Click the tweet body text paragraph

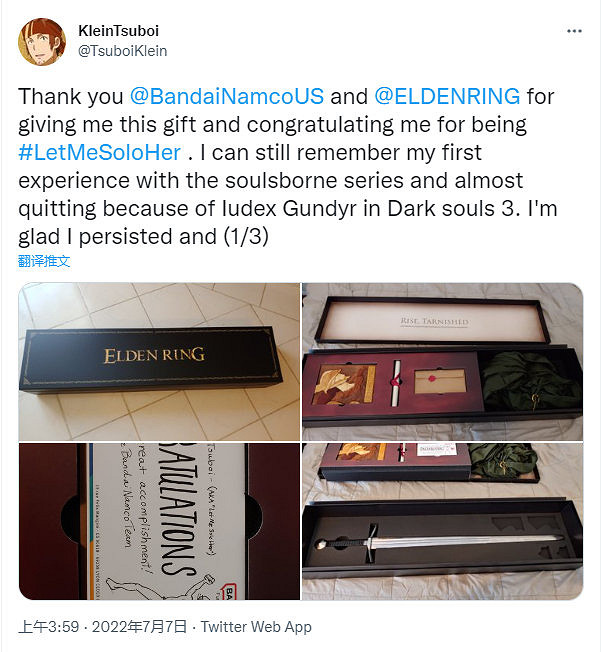click(x=288, y=166)
